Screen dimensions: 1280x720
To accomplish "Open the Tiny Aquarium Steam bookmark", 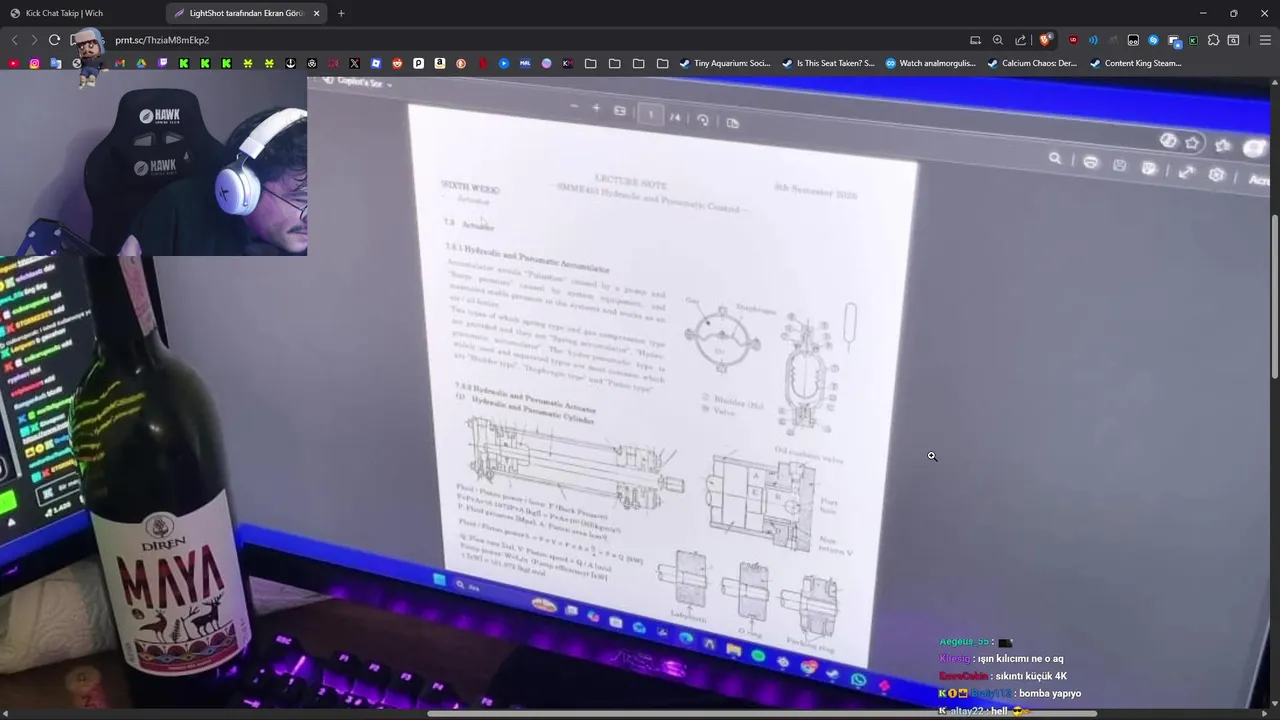I will 724,63.
